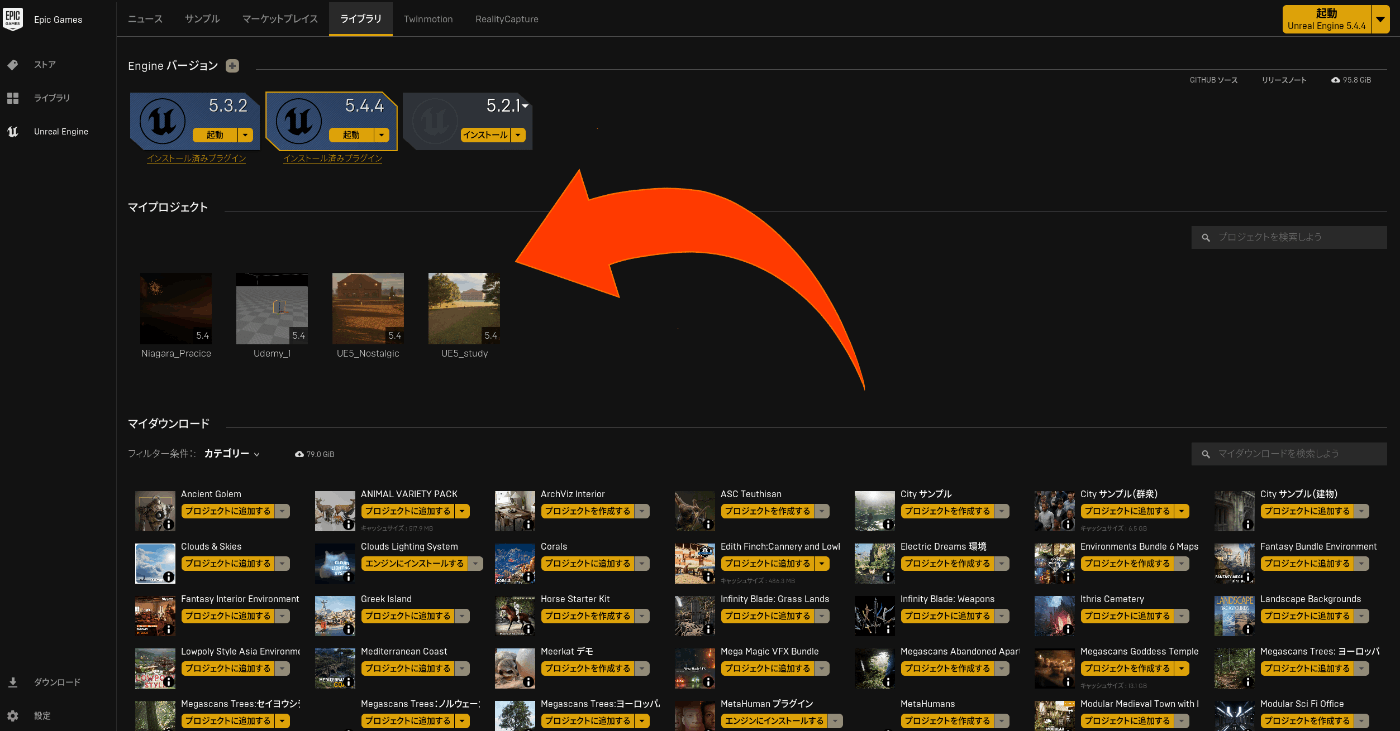Open インストール済みプラグイン link under 5.3.2

196,159
